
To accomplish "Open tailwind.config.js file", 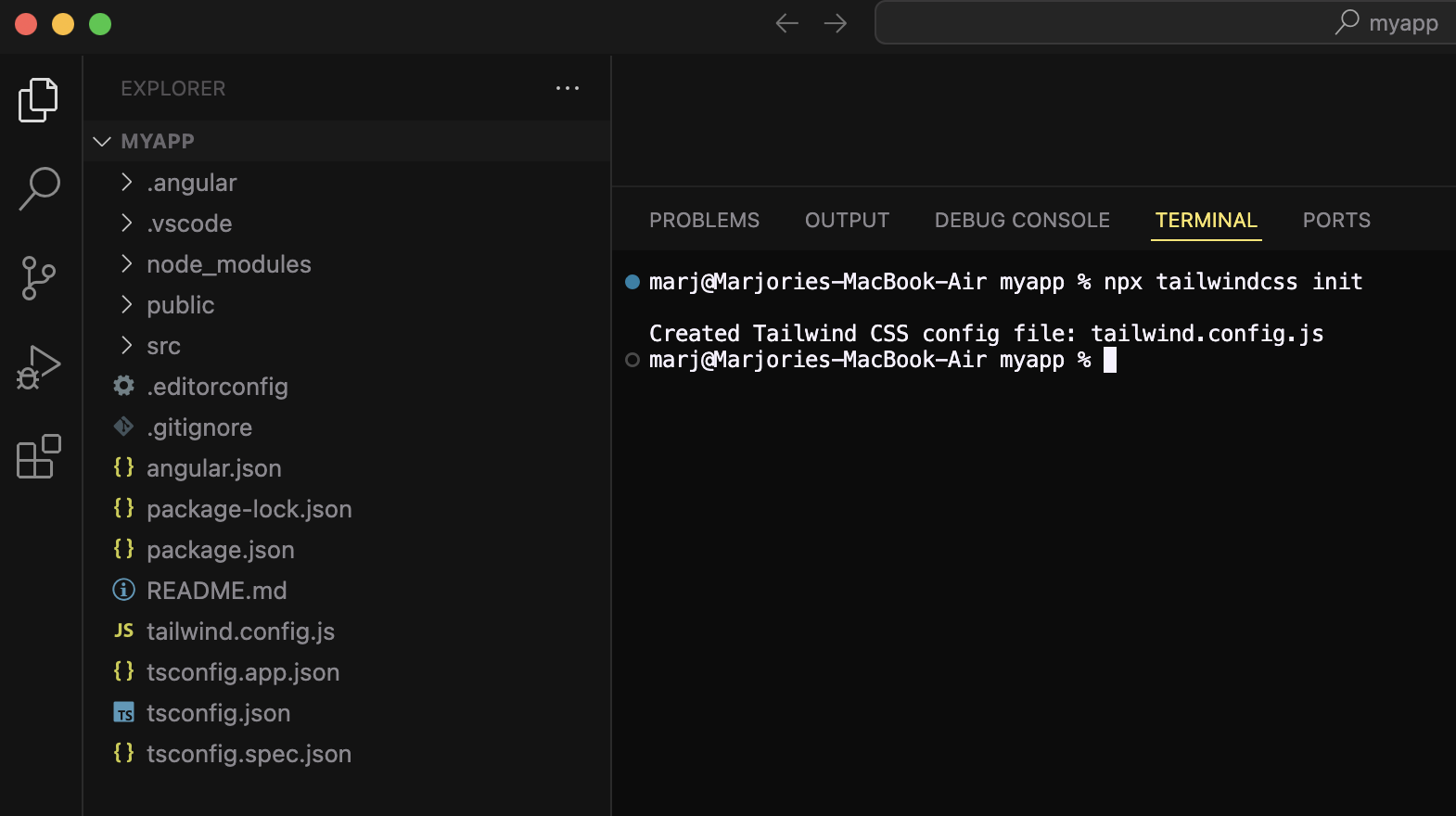I will (240, 631).
